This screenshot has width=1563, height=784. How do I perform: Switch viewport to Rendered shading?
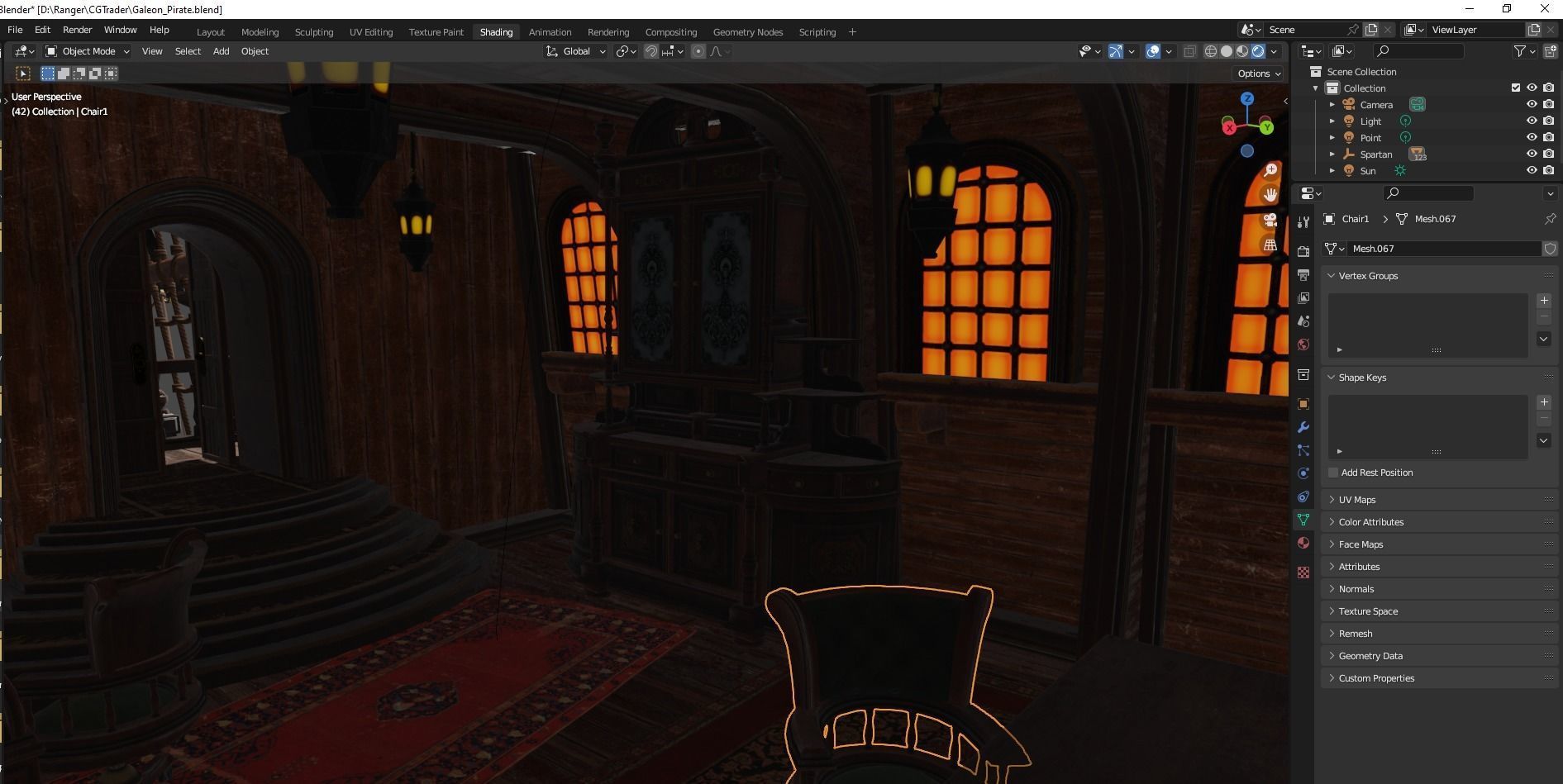click(x=1258, y=51)
